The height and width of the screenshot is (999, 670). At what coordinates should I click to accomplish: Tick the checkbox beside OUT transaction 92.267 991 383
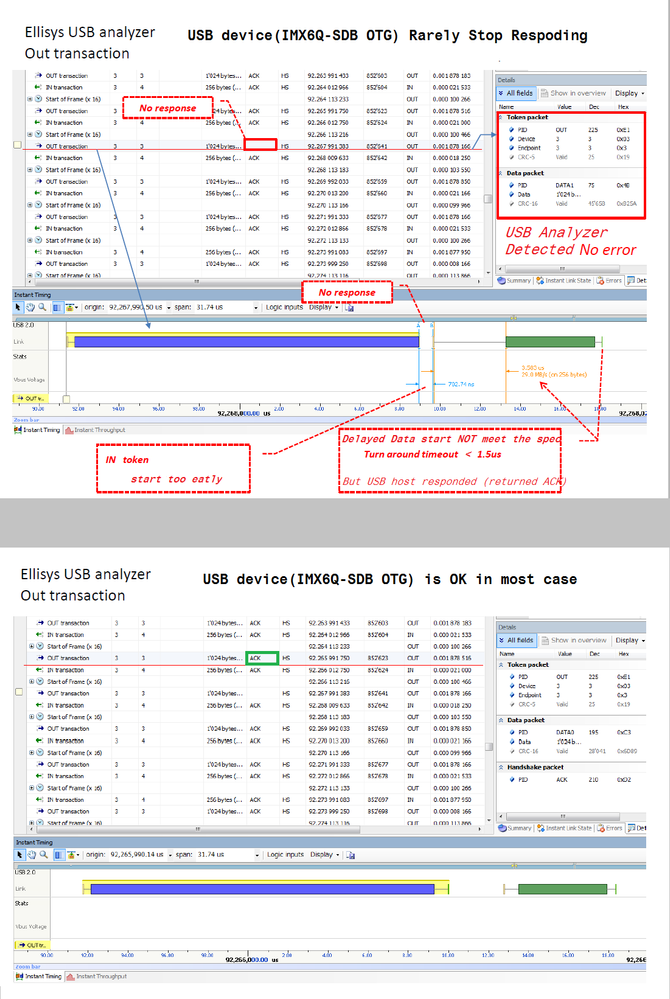[17, 145]
